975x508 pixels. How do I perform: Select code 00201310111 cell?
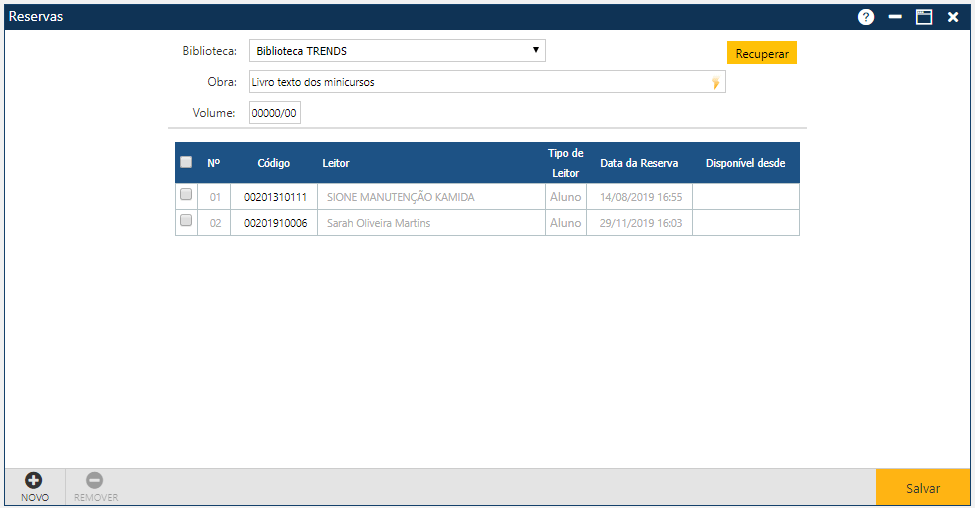point(274,197)
